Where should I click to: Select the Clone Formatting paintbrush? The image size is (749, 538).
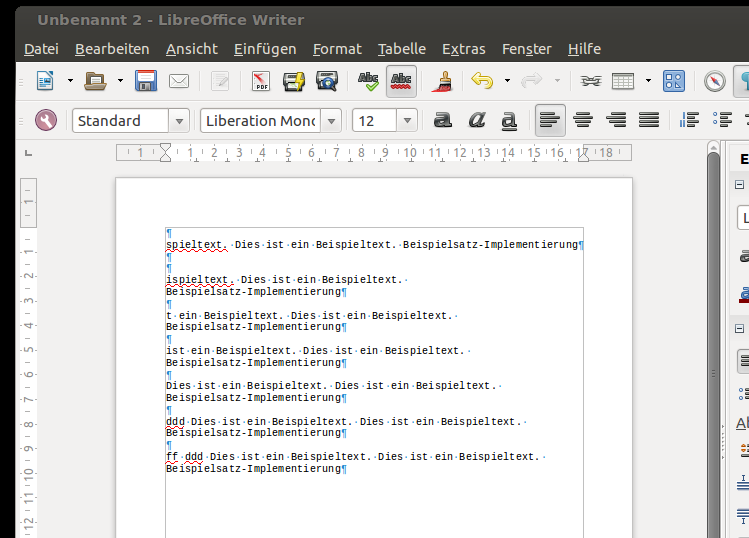click(442, 81)
